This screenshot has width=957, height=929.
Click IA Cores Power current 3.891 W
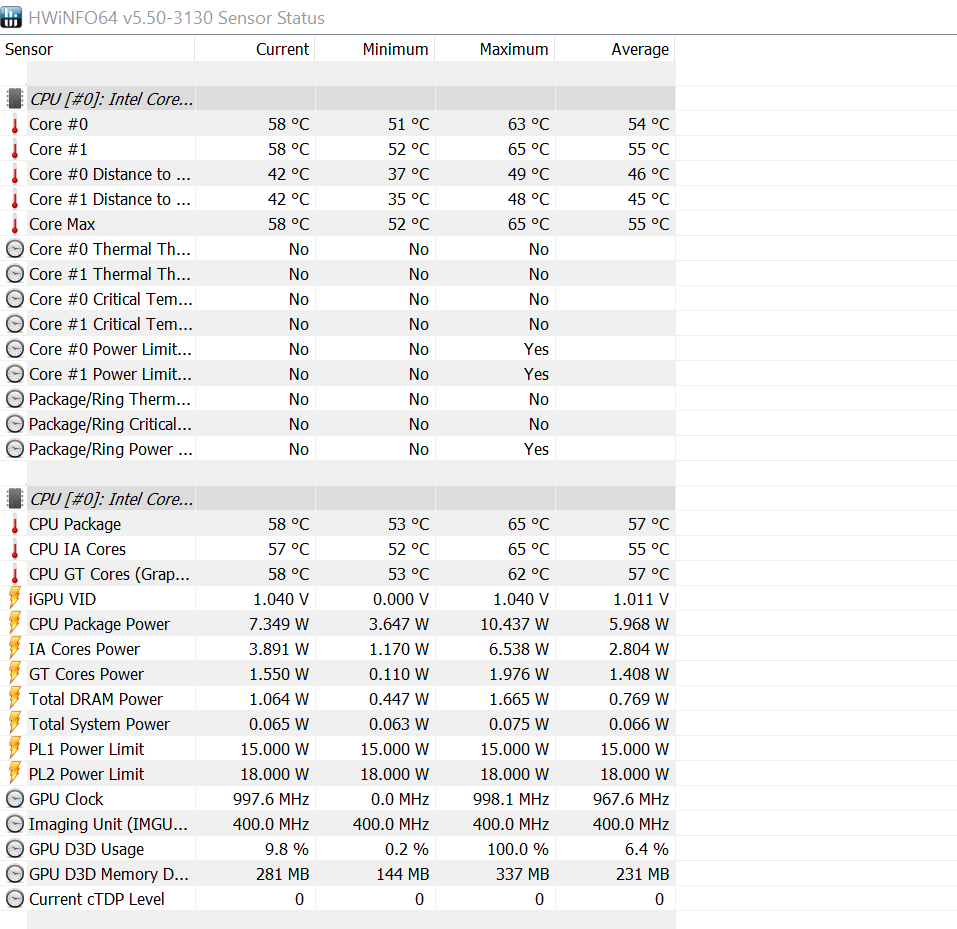(x=278, y=649)
